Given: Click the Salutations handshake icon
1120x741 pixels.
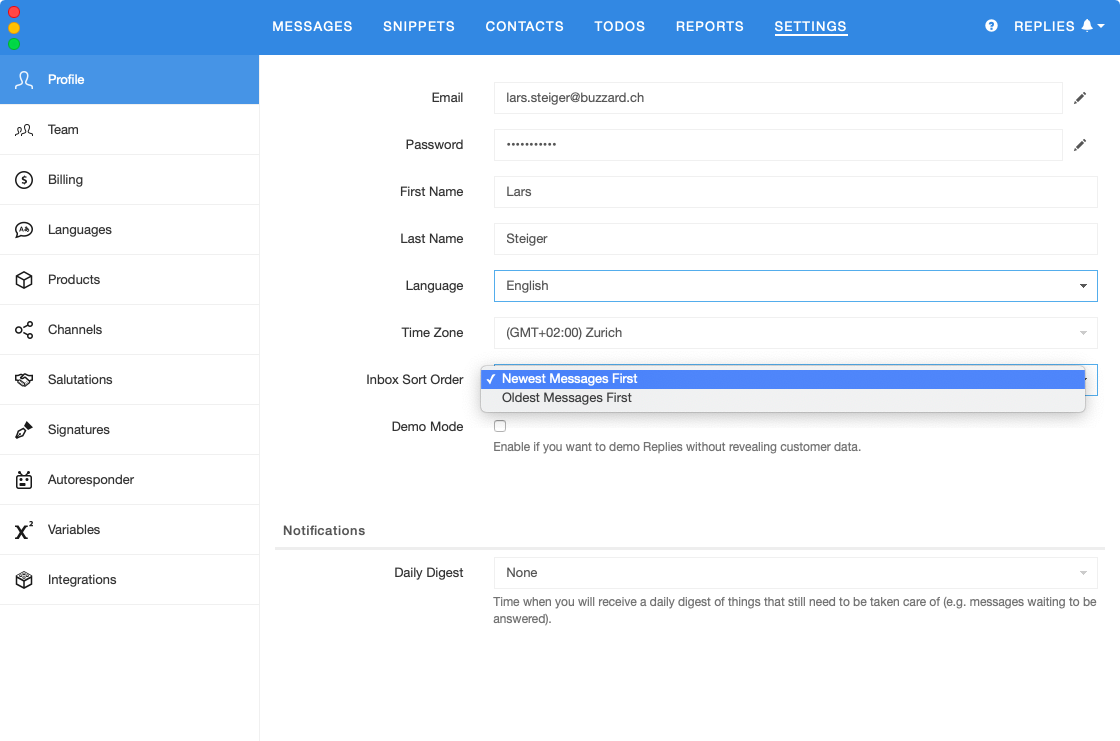Looking at the screenshot, I should 24,380.
